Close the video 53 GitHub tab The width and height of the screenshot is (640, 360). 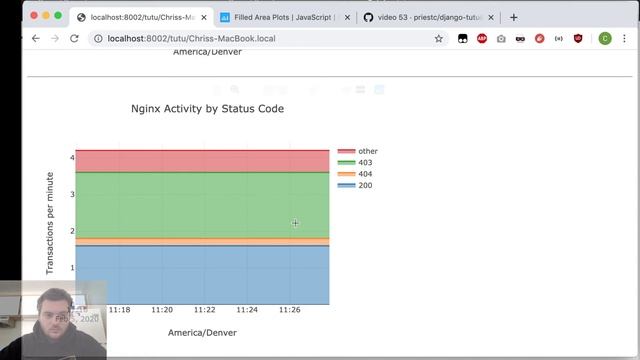tap(491, 18)
